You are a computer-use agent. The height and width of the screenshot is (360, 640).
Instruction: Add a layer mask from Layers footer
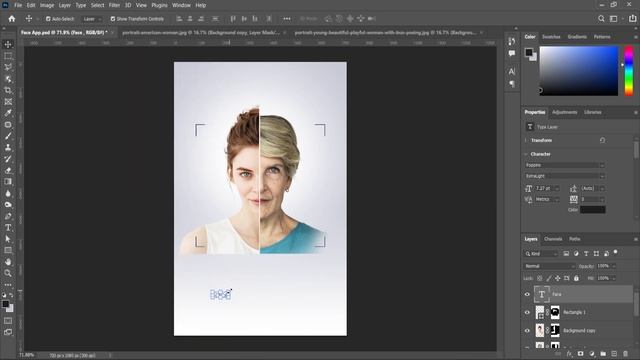click(580, 353)
